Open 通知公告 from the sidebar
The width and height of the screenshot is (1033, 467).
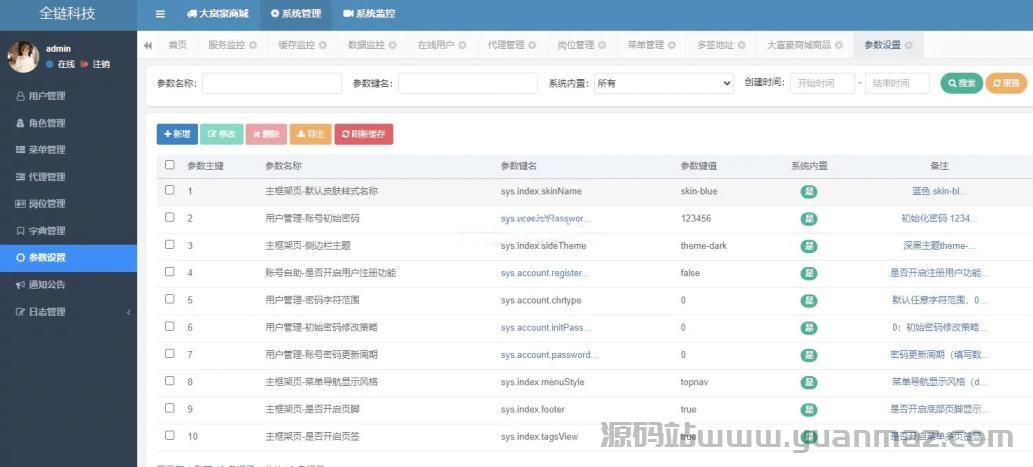pyautogui.click(x=47, y=285)
